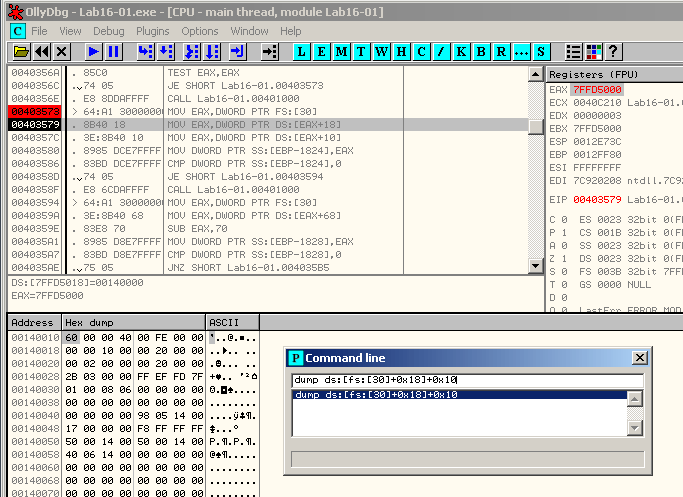This screenshot has width=683, height=497.
Task: Select the dump command history entry
Action: coord(458,395)
